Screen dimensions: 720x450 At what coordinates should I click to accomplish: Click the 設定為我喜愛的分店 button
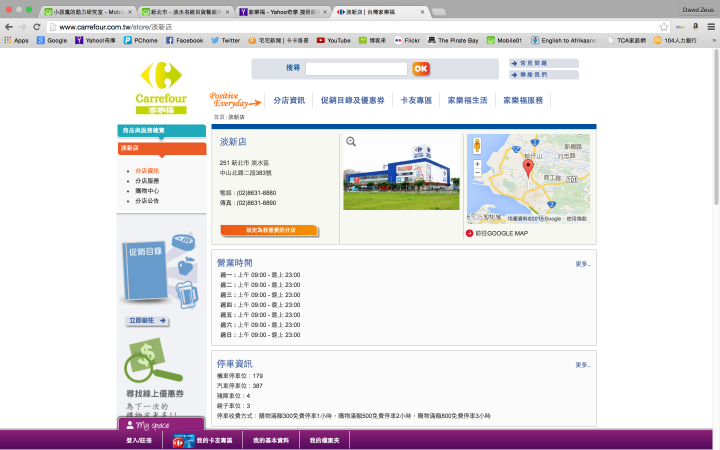click(269, 230)
